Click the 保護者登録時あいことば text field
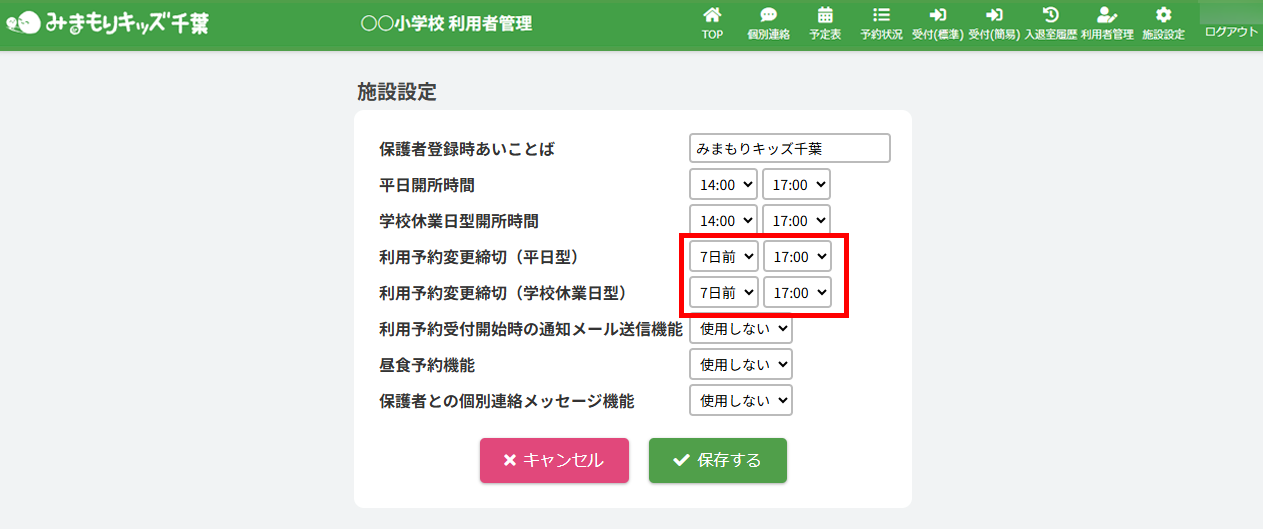The image size is (1263, 529). coord(789,148)
